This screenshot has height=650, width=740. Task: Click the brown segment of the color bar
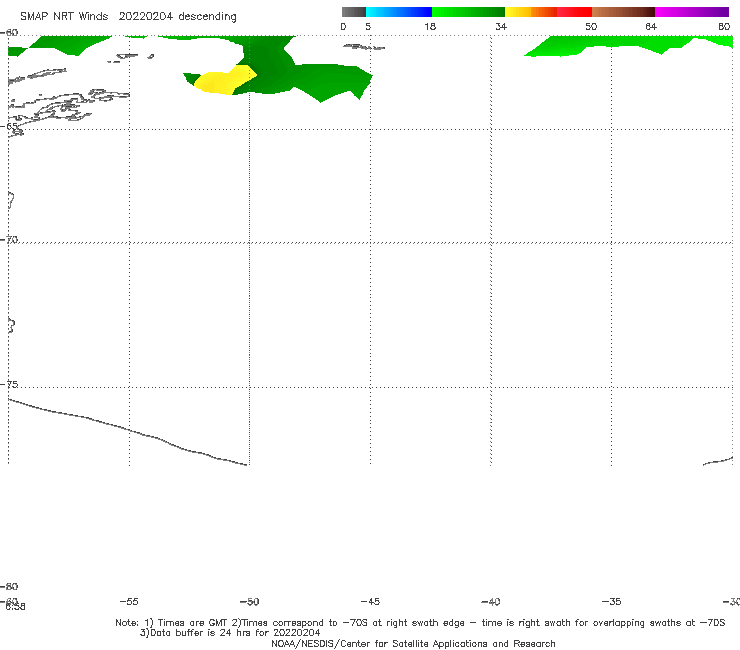(x=623, y=12)
